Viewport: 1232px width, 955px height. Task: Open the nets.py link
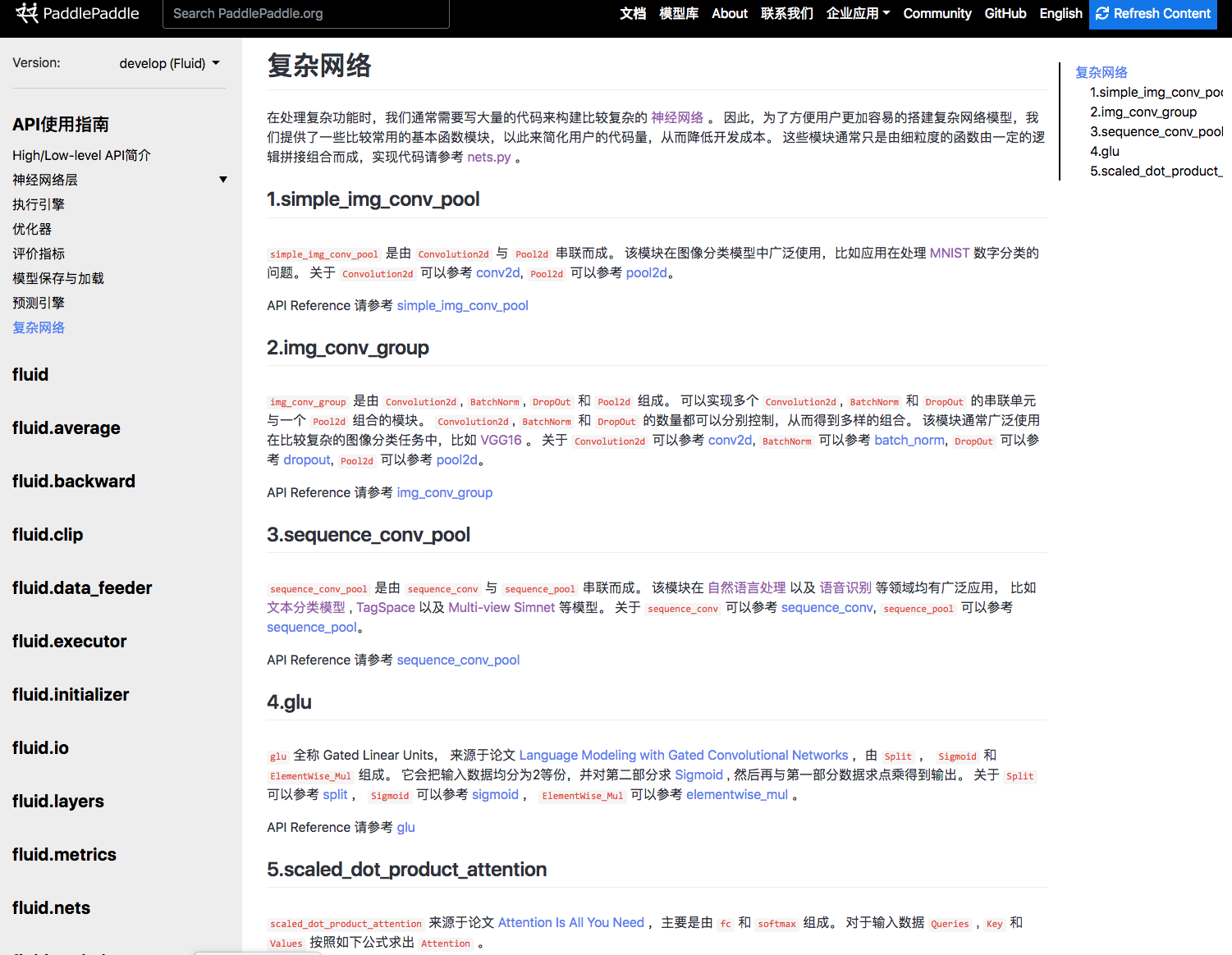489,157
